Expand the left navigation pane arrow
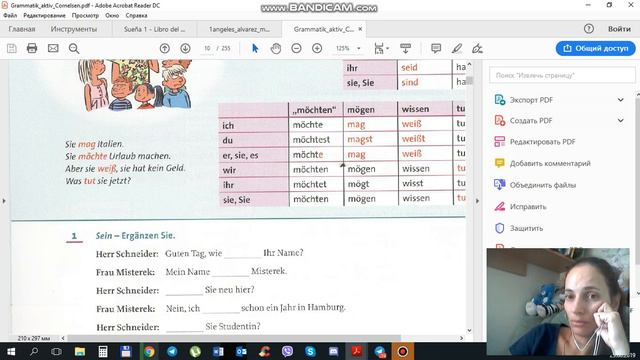This screenshot has height=360, width=640. [4, 201]
